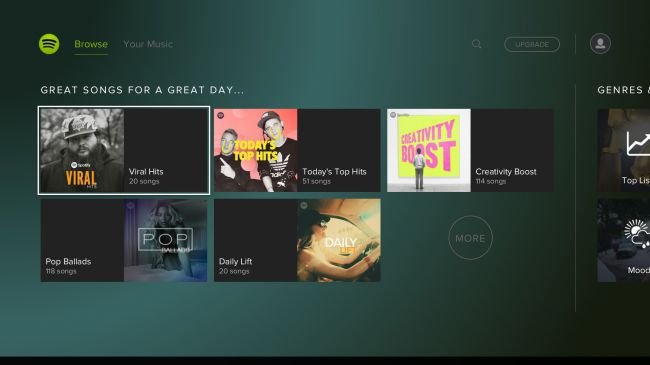Click the Top Lists chart icon
This screenshot has width=650, height=365.
click(638, 143)
